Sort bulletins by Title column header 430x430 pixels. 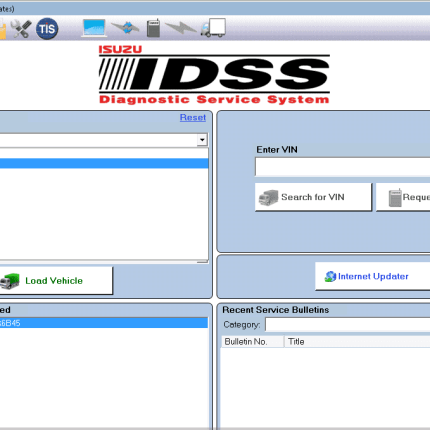coord(357,342)
